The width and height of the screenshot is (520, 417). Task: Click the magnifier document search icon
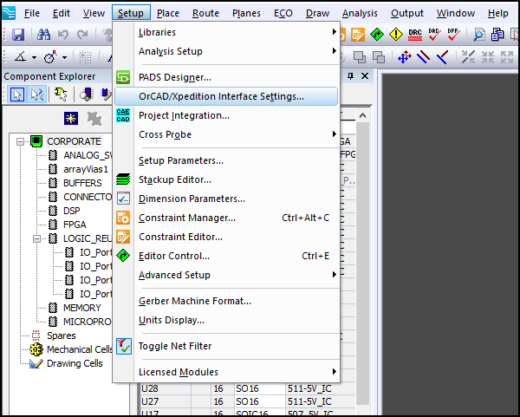(479, 34)
